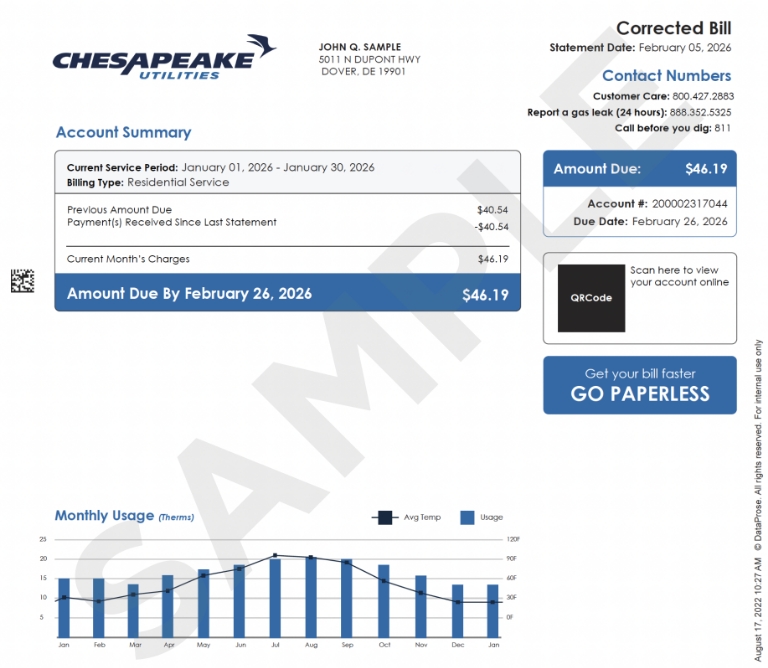Click the Usage legend blue swatch
The image size is (768, 668).
pos(467,518)
